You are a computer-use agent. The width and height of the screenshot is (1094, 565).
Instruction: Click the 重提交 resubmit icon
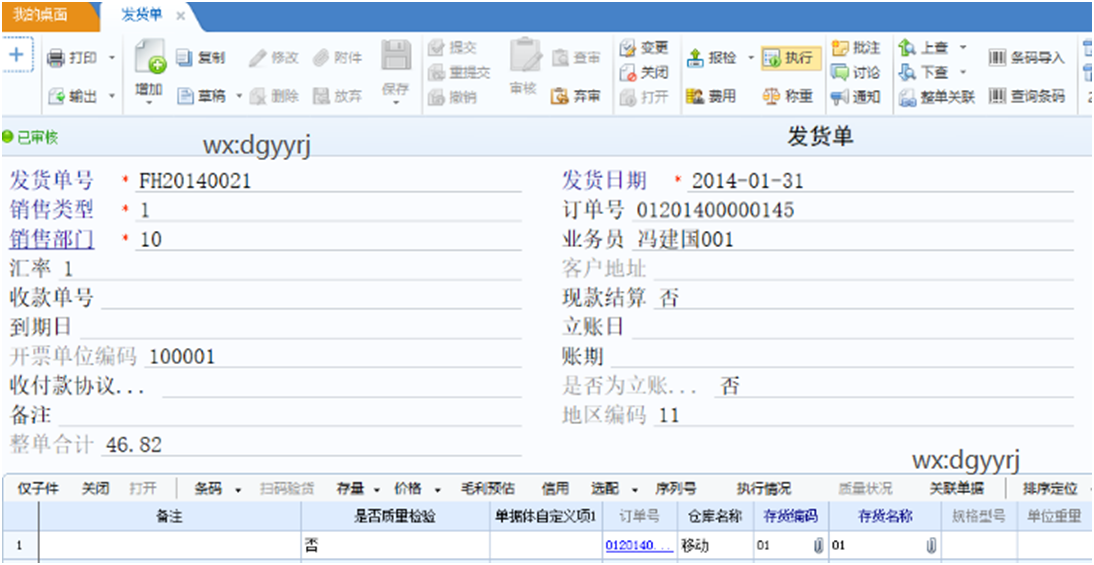tap(437, 72)
